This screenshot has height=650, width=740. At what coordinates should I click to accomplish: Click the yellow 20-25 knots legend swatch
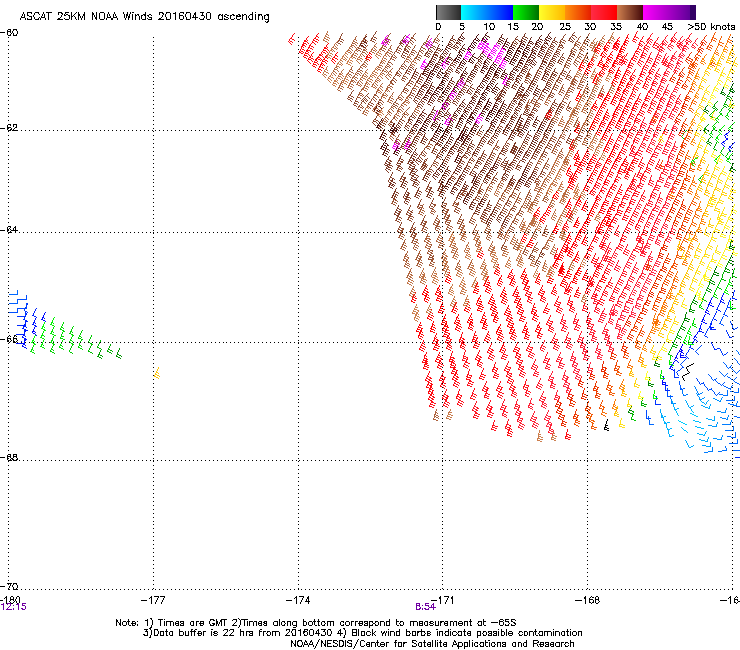pyautogui.click(x=552, y=12)
